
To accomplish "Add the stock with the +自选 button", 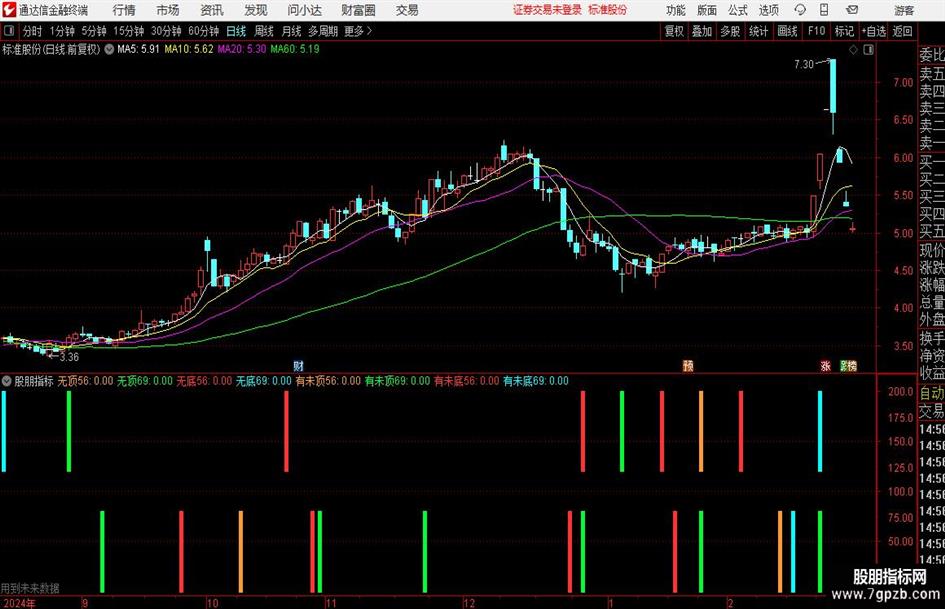I will pos(874,31).
